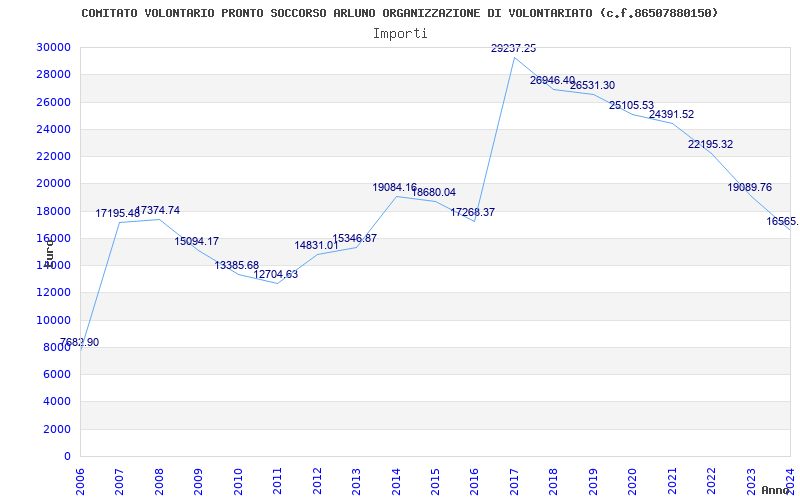Click the data label 19084.16

click(395, 187)
